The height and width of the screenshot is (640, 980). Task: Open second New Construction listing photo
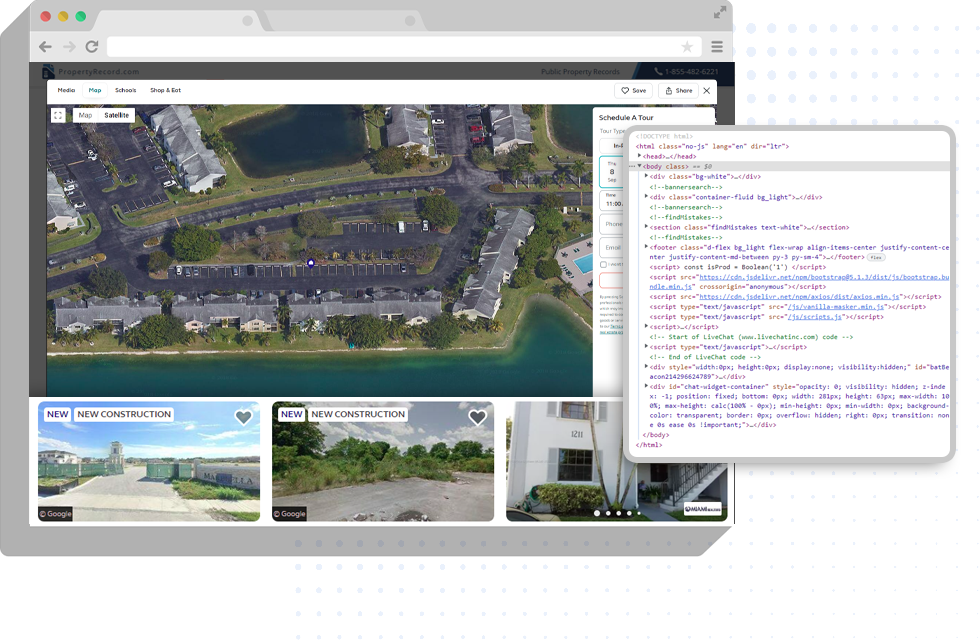[x=382, y=461]
